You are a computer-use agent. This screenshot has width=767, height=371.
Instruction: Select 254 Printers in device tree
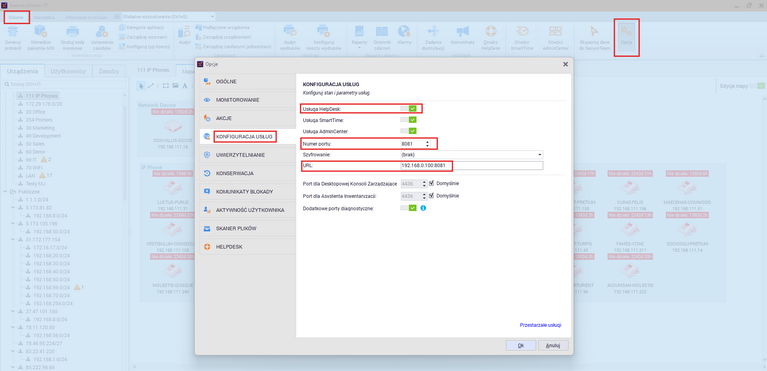point(39,120)
